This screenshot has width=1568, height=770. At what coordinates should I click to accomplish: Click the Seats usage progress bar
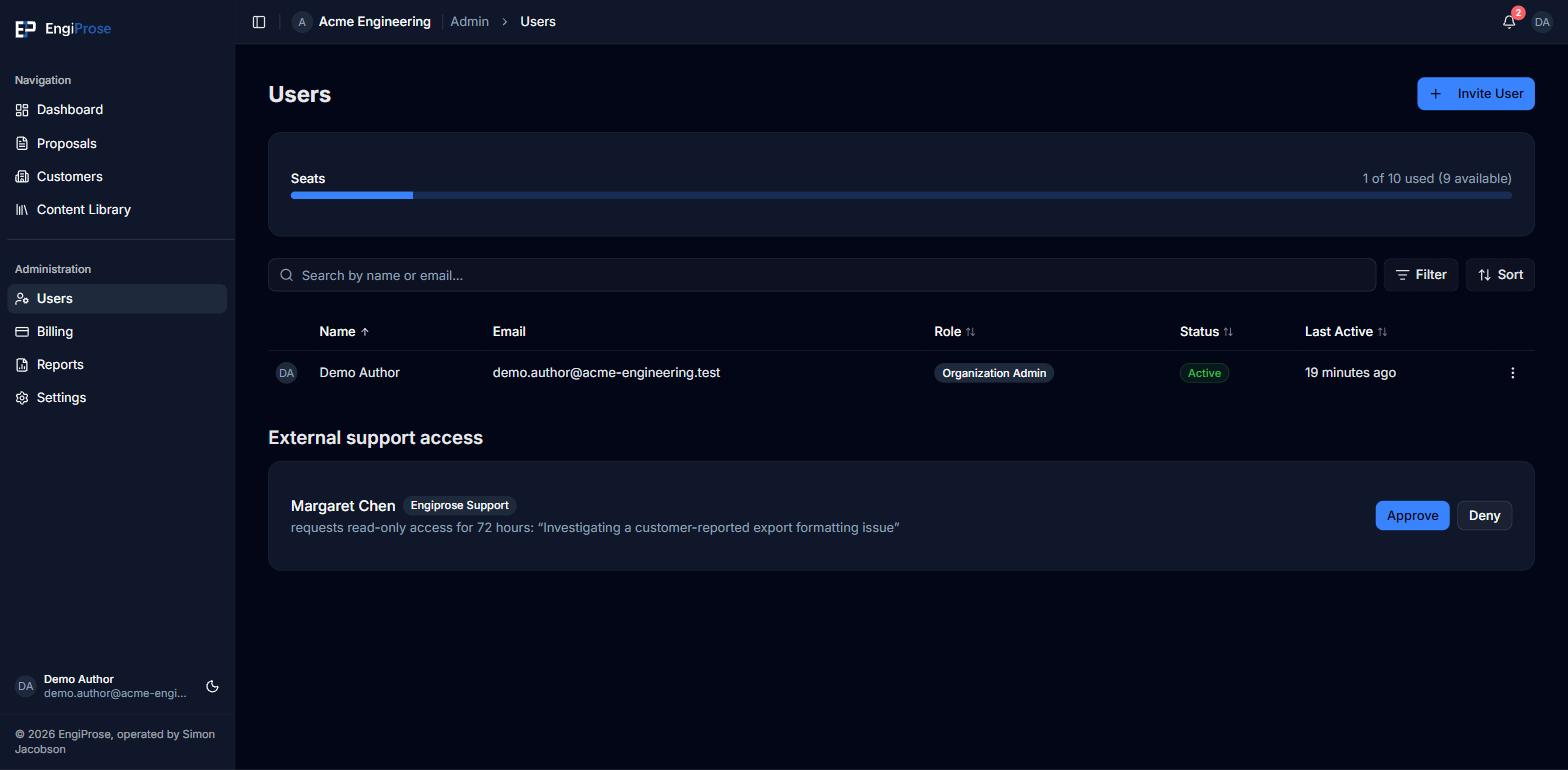pyautogui.click(x=901, y=196)
